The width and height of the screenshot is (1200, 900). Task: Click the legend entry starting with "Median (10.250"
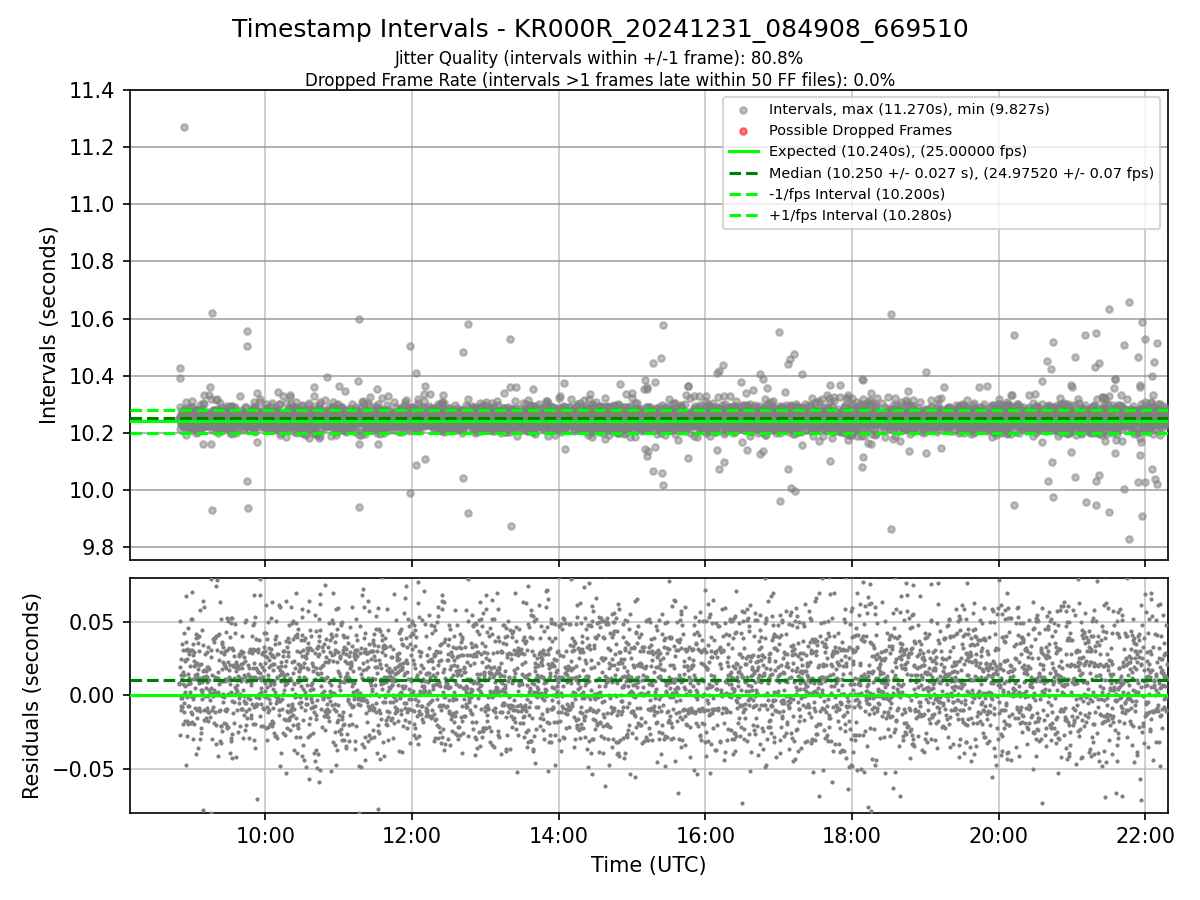coord(961,173)
